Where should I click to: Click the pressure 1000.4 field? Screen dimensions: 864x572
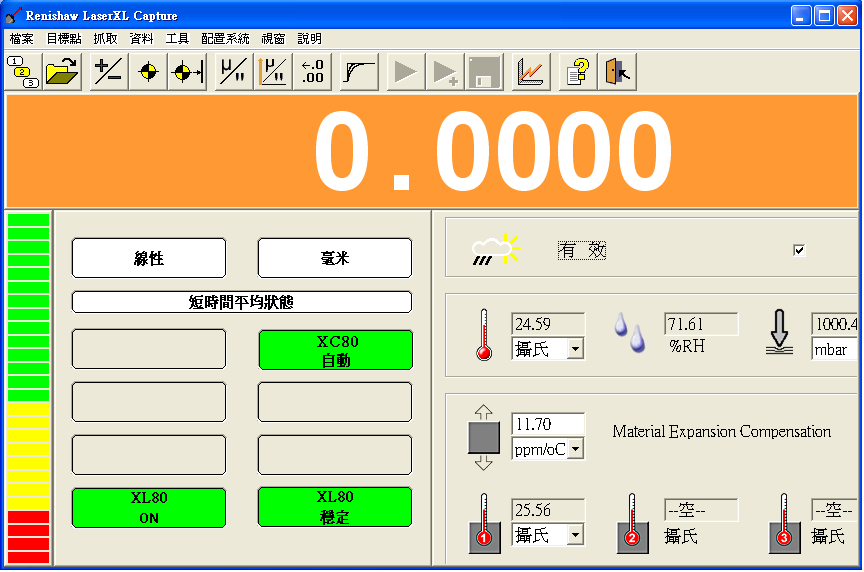[x=835, y=324]
